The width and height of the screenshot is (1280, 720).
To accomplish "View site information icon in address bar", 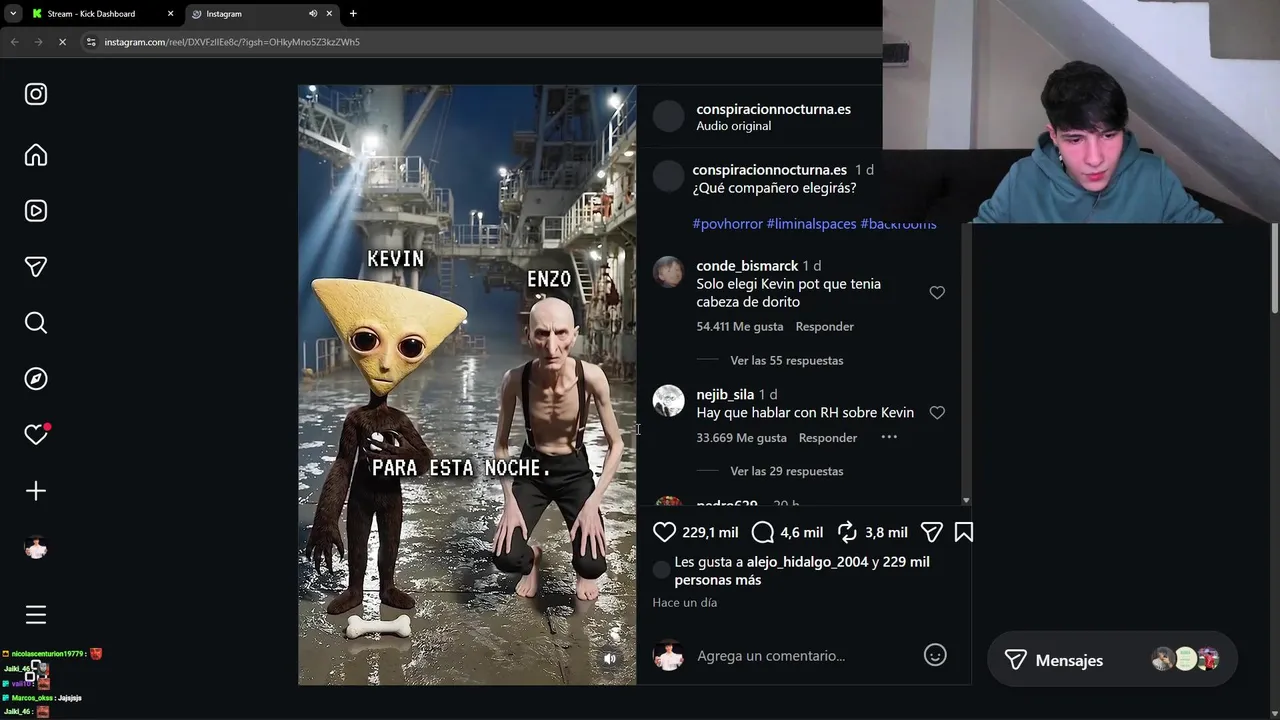I will (x=91, y=42).
